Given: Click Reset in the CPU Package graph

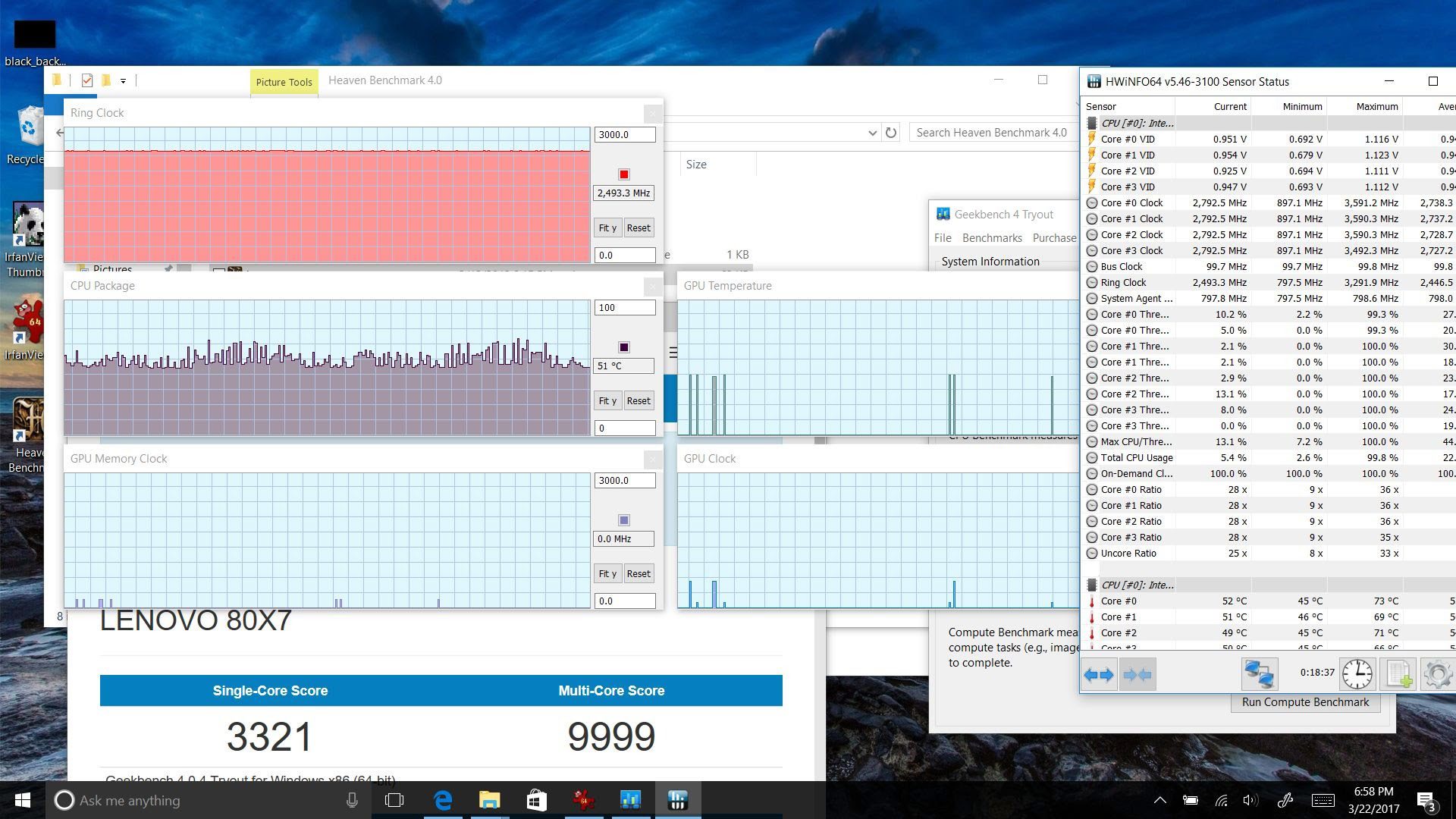Looking at the screenshot, I should (x=639, y=401).
